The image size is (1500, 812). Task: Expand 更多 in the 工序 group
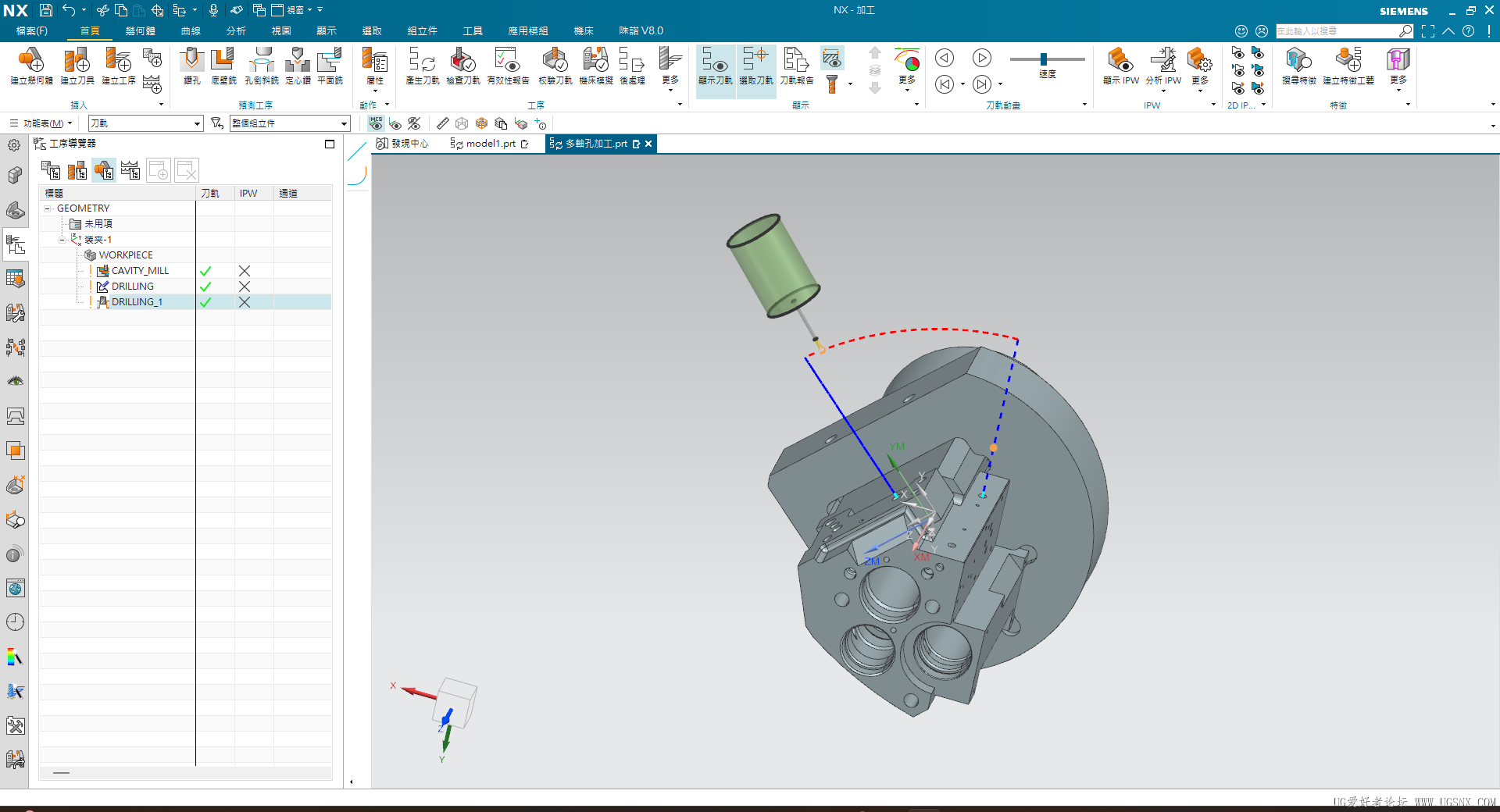coord(670,70)
